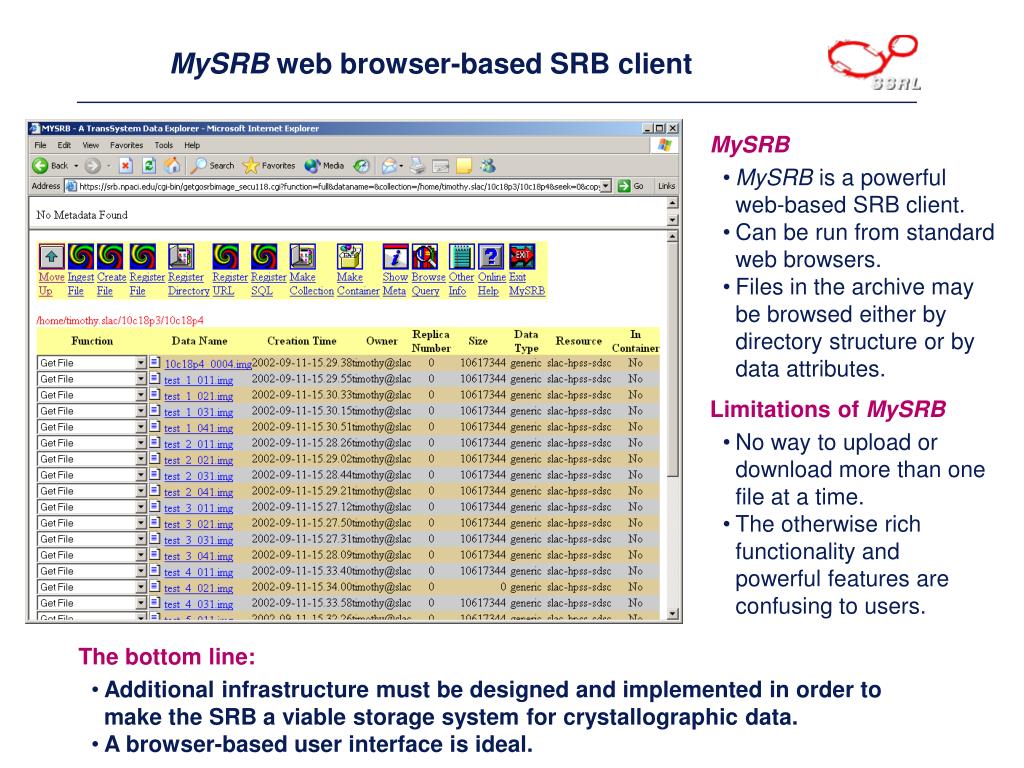Click the Make Collection icon
This screenshot has height=768, width=1024.
point(302,257)
